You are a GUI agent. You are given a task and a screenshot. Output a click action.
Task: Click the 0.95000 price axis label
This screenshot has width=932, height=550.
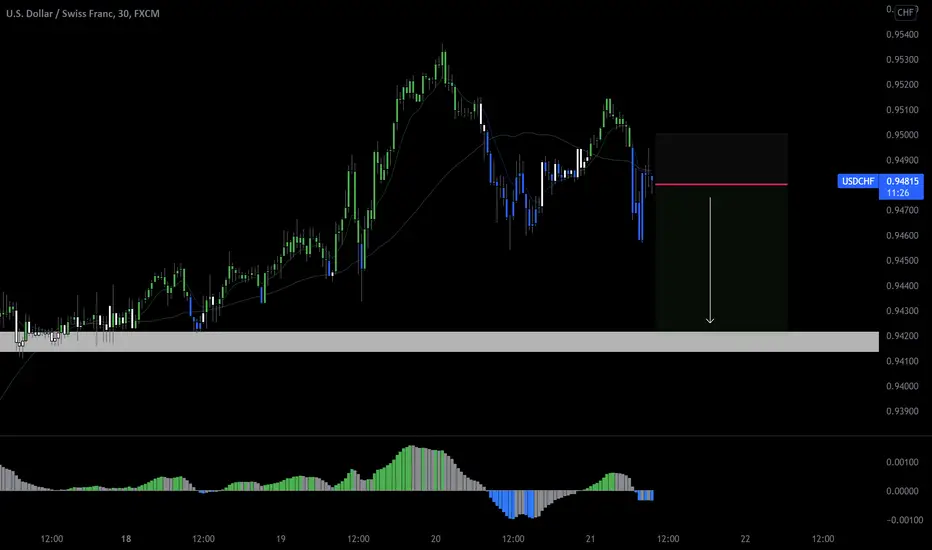[x=902, y=135]
